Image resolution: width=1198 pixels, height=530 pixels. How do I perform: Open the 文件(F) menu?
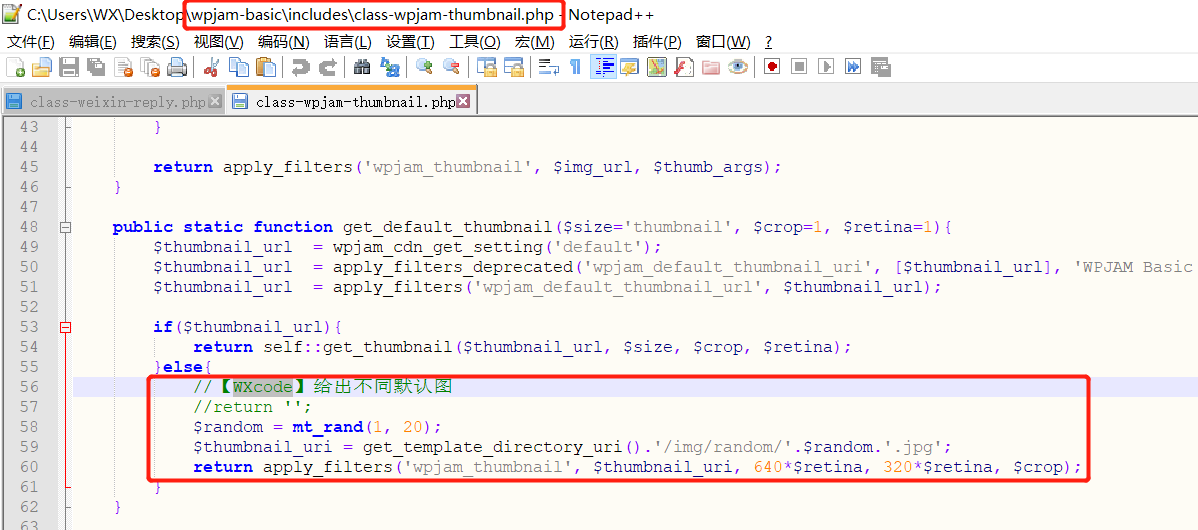point(31,42)
